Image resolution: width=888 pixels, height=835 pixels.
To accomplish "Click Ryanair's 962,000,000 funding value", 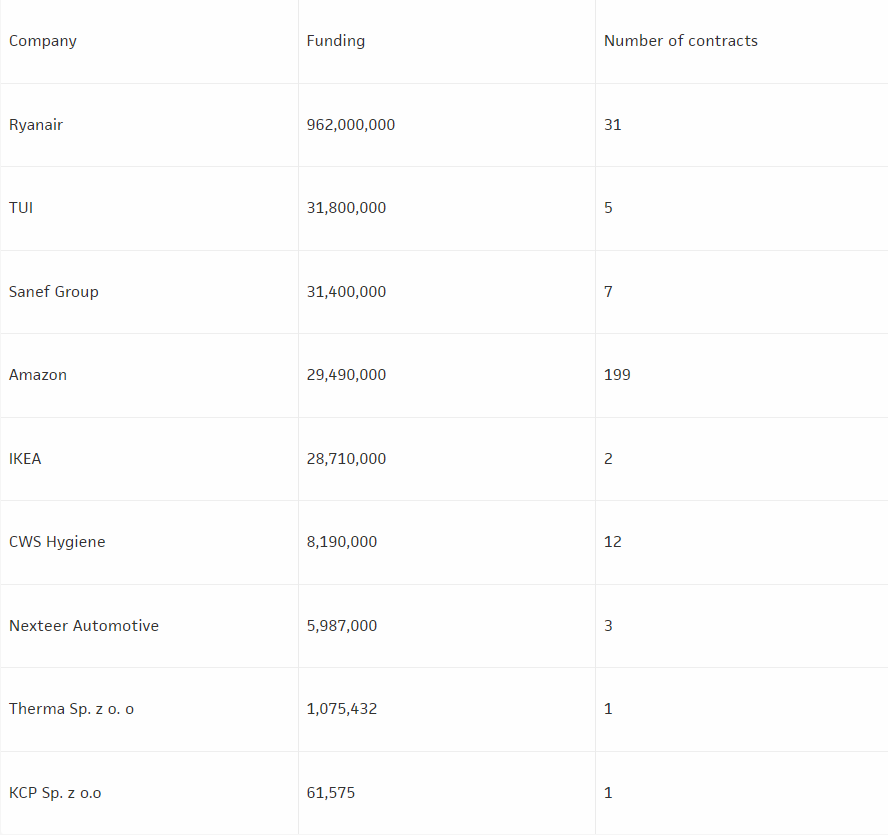I will 351,125.
